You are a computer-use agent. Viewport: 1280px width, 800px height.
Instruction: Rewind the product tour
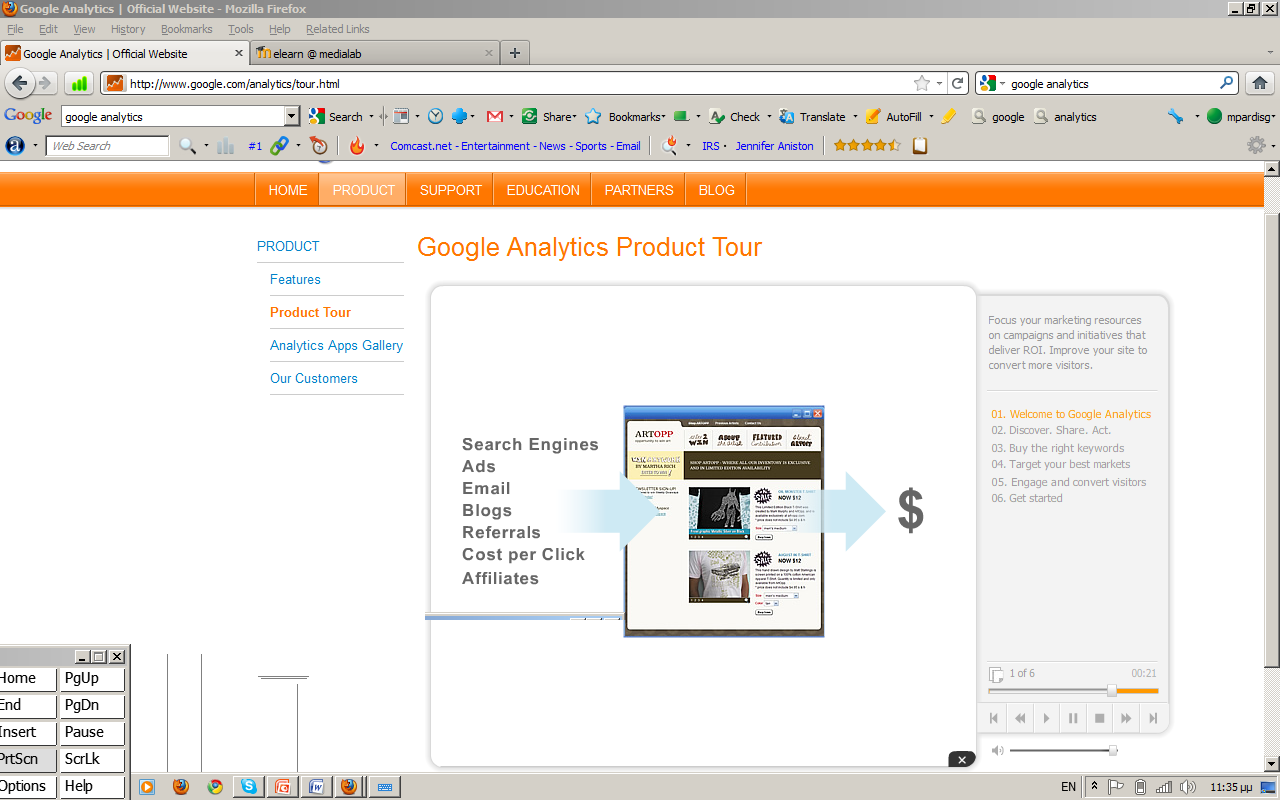point(1020,718)
